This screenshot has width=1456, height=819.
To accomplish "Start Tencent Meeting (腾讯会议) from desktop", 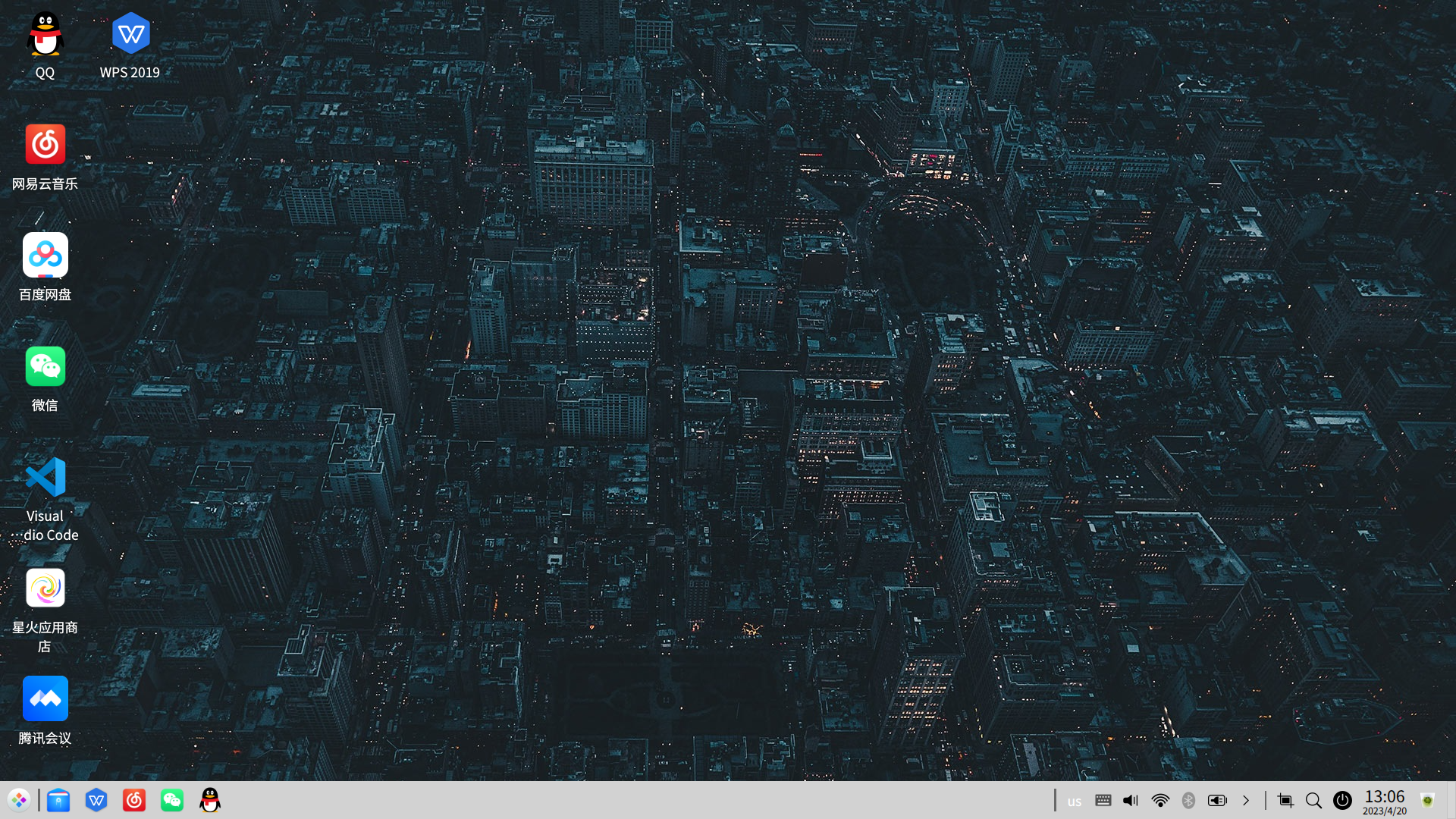I will (x=45, y=698).
